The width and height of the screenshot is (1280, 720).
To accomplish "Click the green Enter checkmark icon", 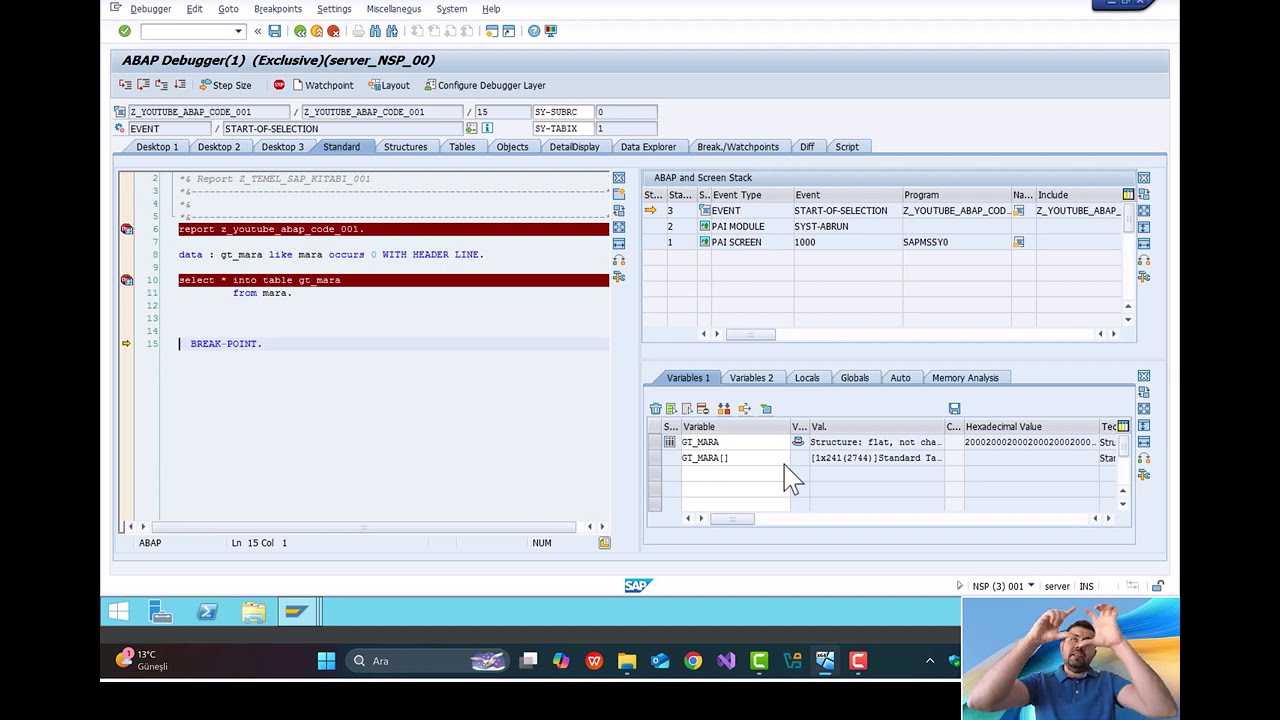I will pos(125,31).
